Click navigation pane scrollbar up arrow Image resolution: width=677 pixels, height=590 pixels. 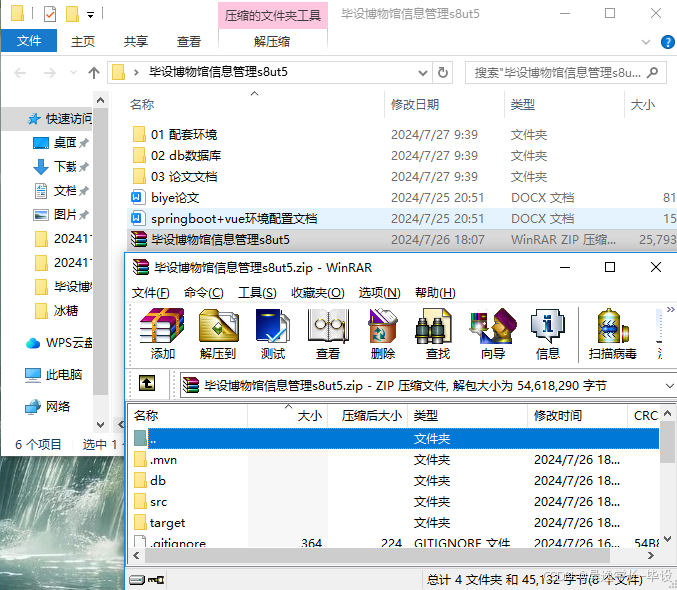(100, 101)
